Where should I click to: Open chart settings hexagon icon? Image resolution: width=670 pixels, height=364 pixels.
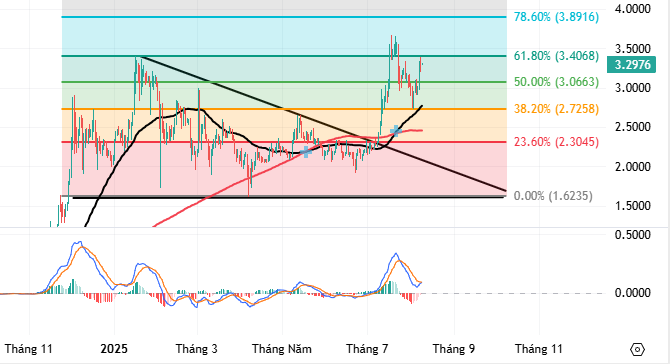(637, 349)
